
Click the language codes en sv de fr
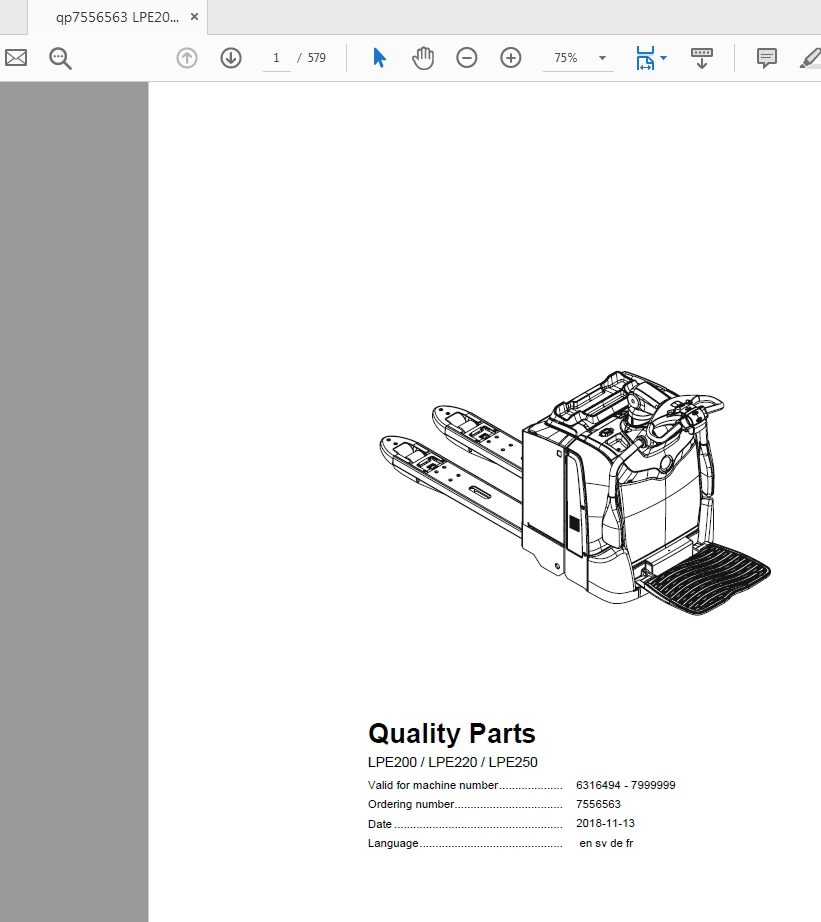tap(606, 843)
